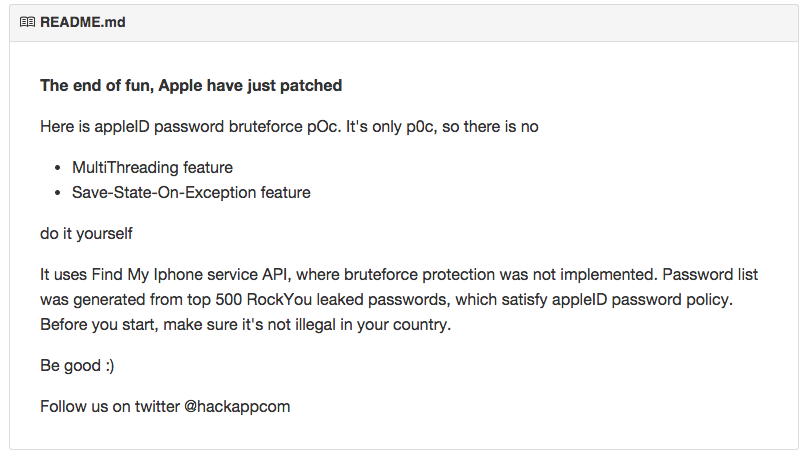Click the "do it yourself" line

point(86,233)
